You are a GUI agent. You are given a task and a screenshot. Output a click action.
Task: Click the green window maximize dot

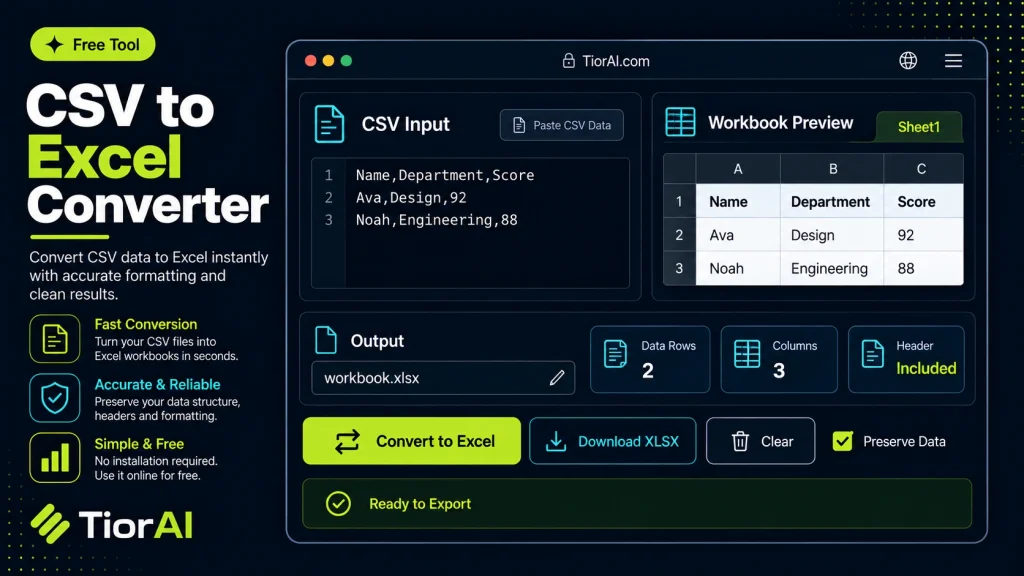click(346, 61)
